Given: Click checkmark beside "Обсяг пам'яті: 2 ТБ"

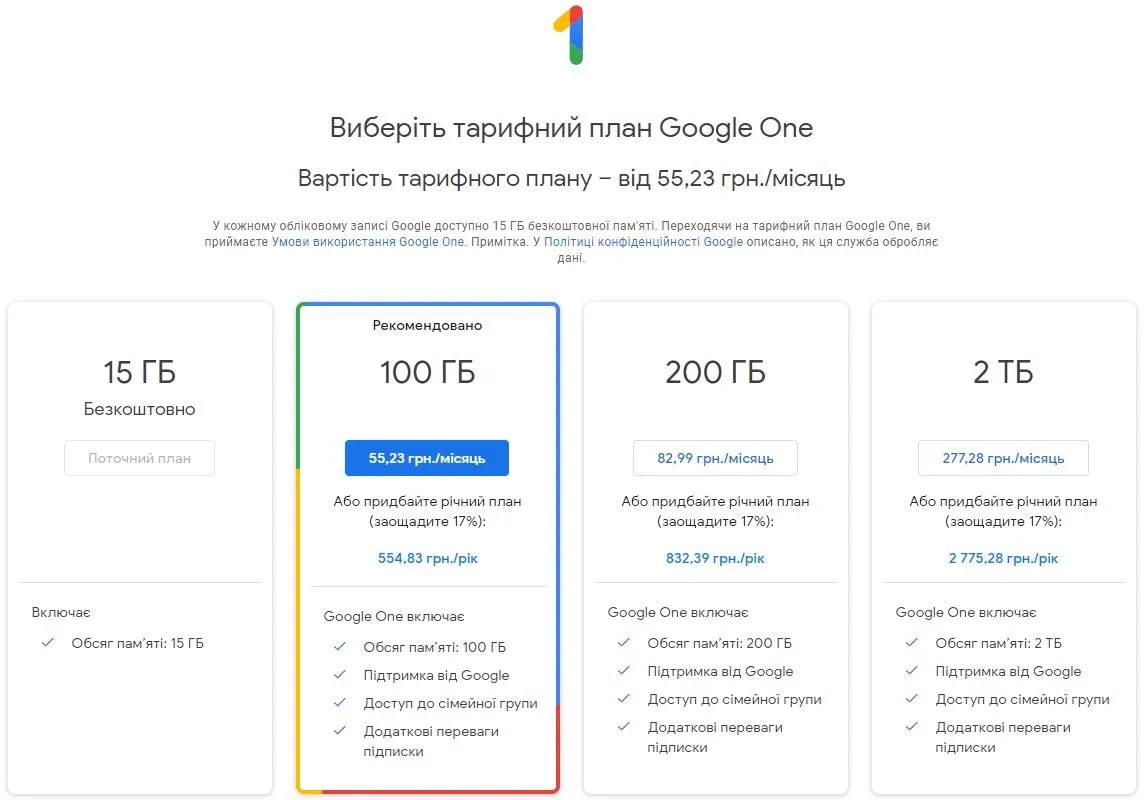Looking at the screenshot, I should [912, 643].
